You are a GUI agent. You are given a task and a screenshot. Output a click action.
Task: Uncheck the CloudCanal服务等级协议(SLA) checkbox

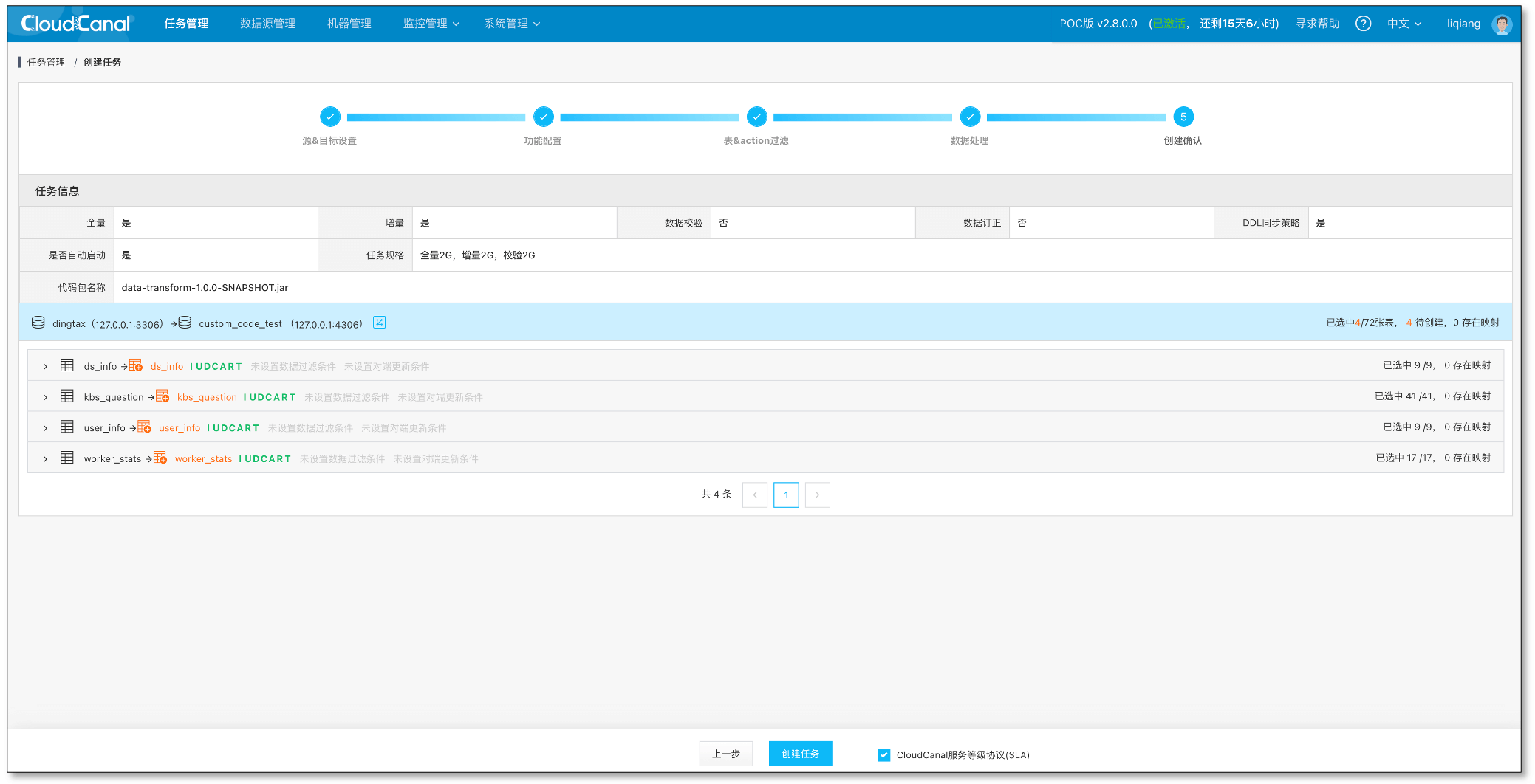tap(883, 754)
